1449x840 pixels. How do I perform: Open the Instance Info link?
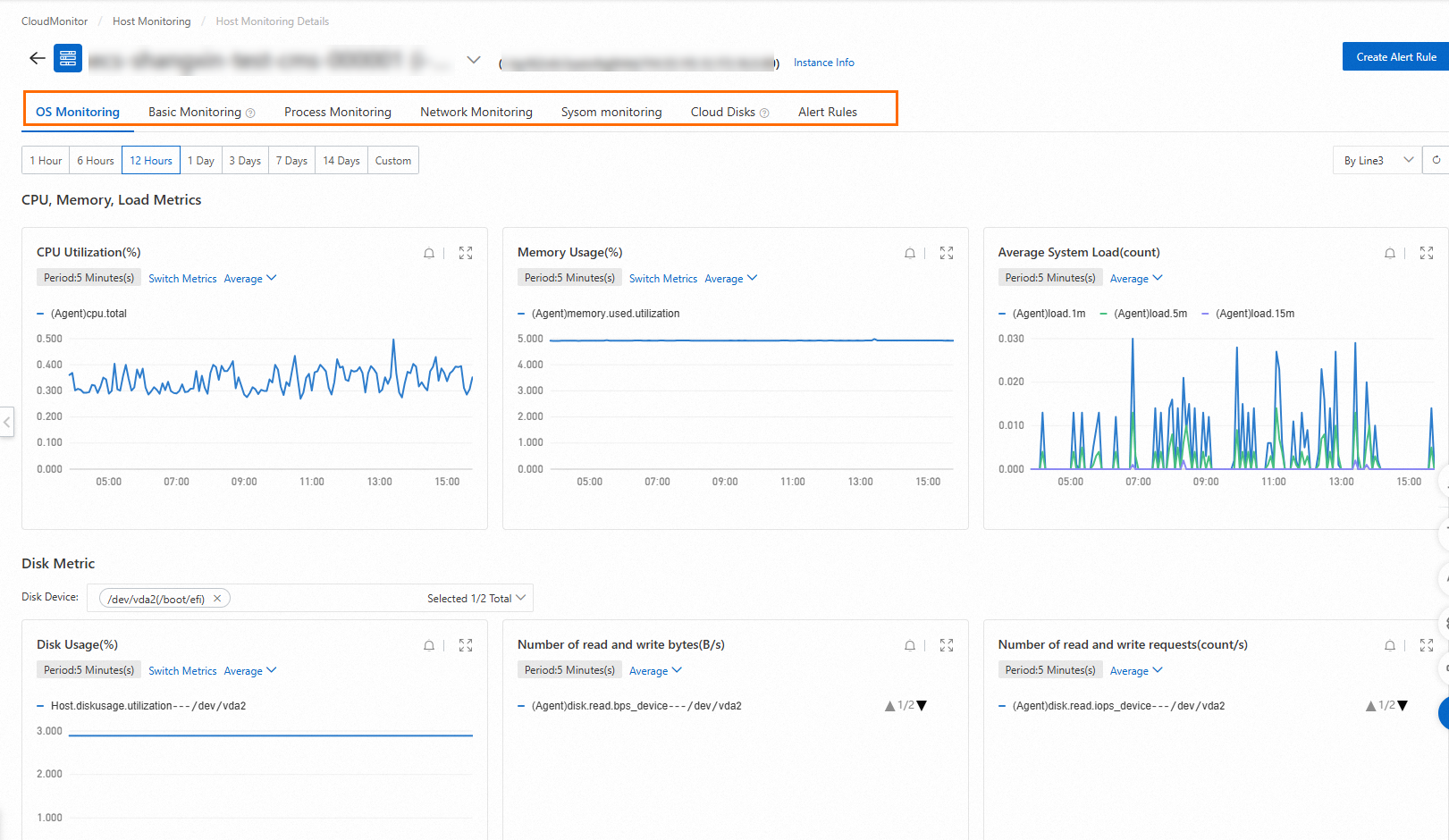pos(823,62)
